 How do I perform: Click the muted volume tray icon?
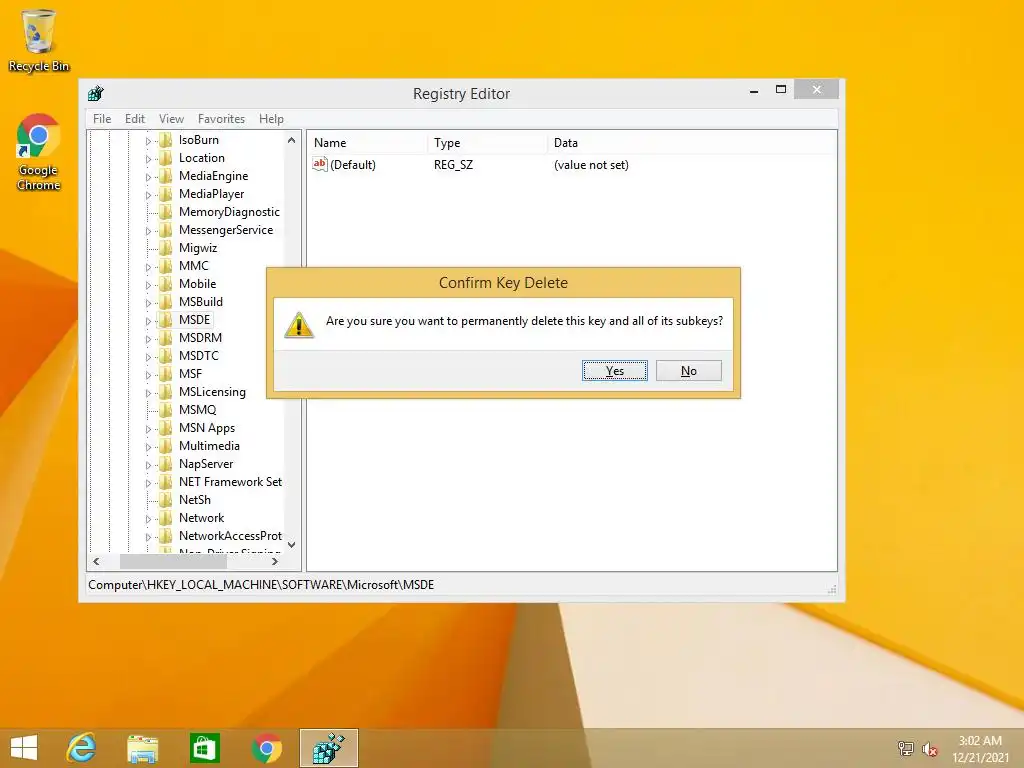click(x=929, y=749)
